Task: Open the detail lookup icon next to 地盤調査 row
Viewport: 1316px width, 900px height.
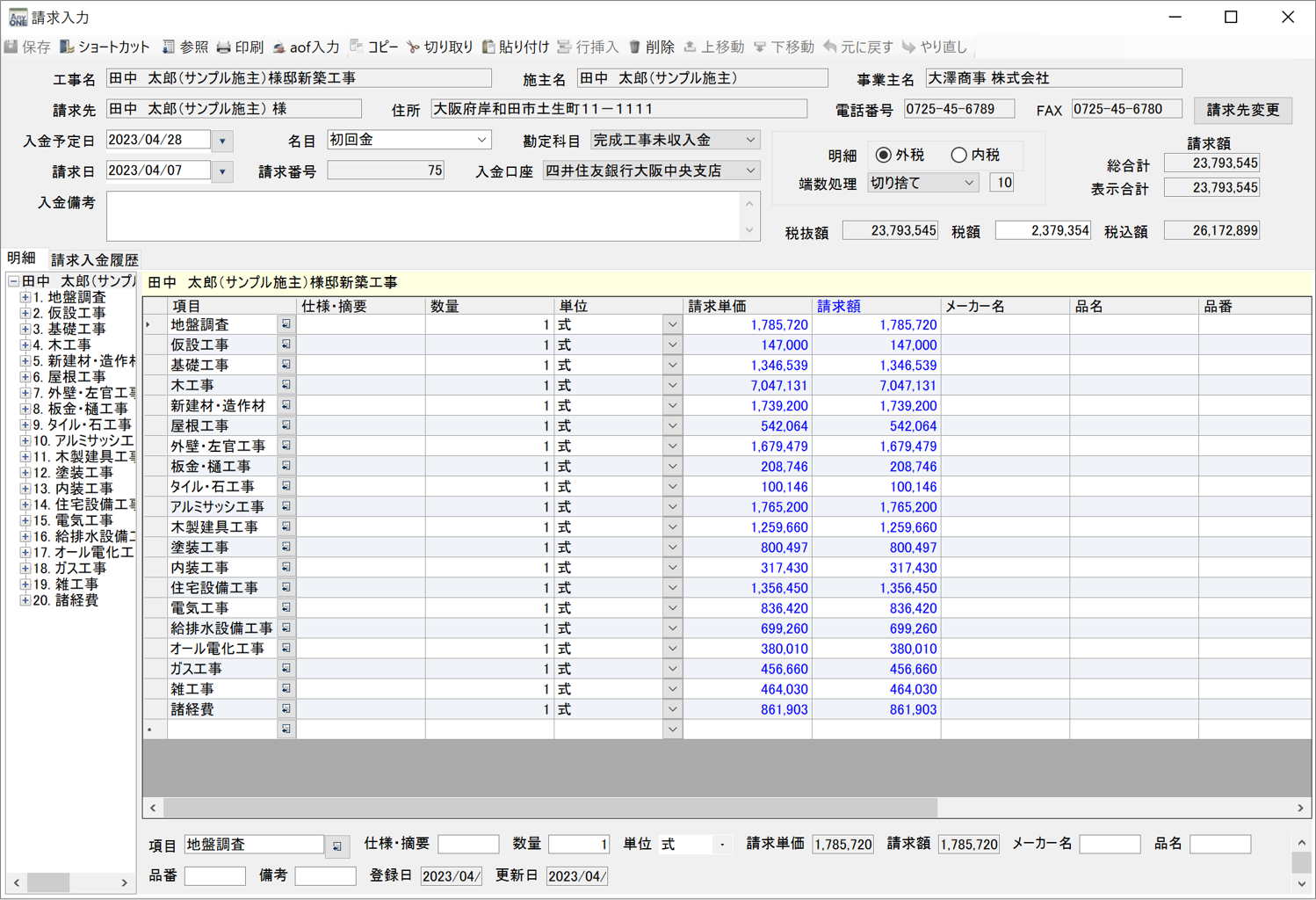Action: (x=286, y=323)
